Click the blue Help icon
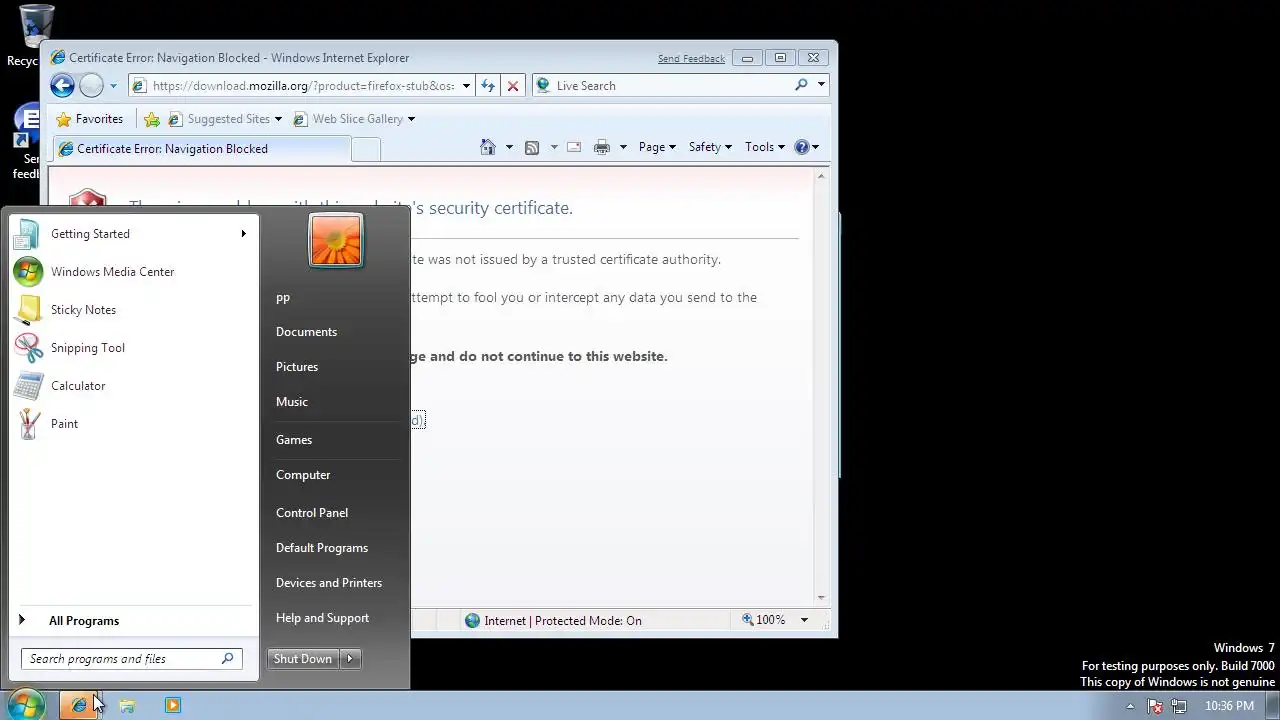The width and height of the screenshot is (1280, 720). (x=801, y=147)
